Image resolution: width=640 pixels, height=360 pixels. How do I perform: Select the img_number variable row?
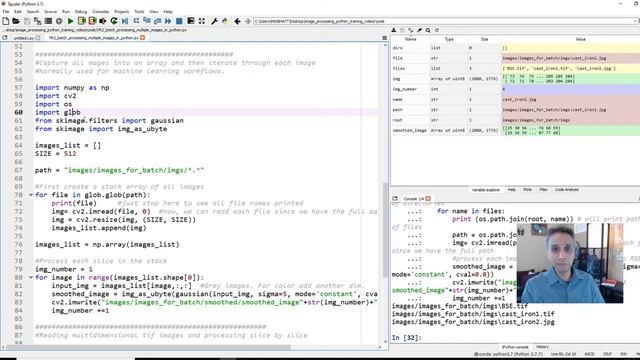click(516, 89)
